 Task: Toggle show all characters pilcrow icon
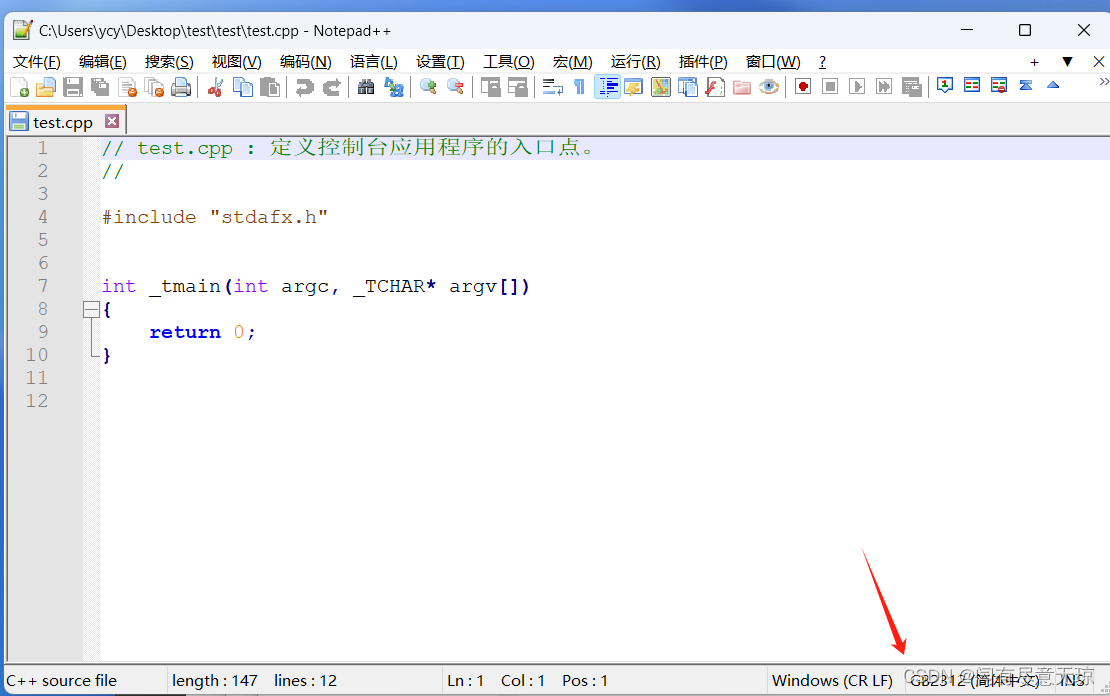(x=579, y=87)
